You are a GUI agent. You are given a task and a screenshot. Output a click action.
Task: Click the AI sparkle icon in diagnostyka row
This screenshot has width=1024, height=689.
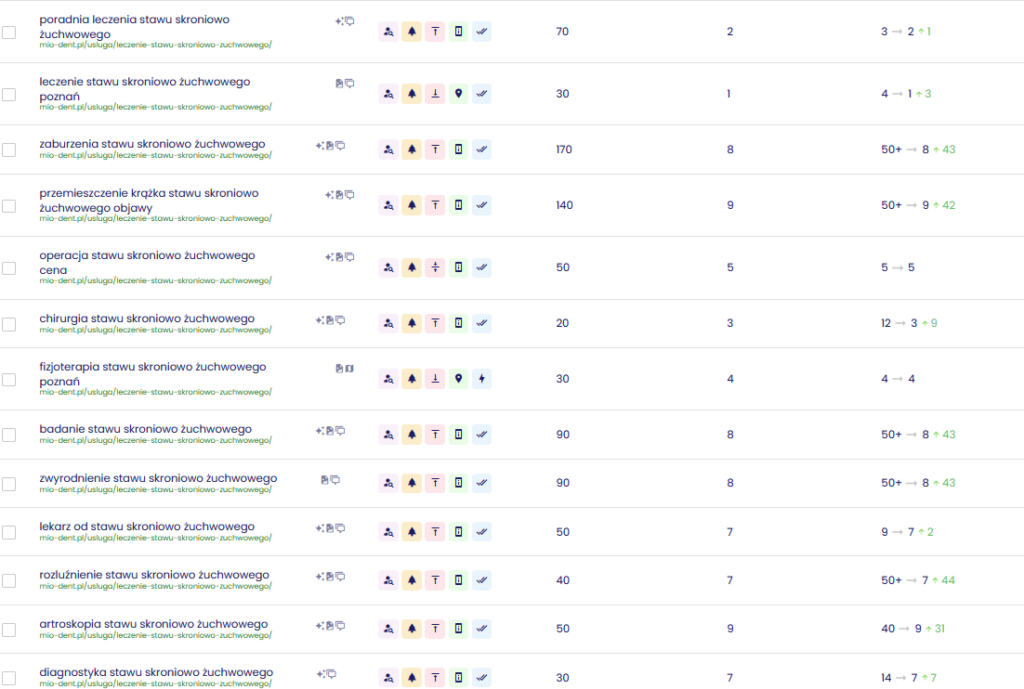pos(321,674)
